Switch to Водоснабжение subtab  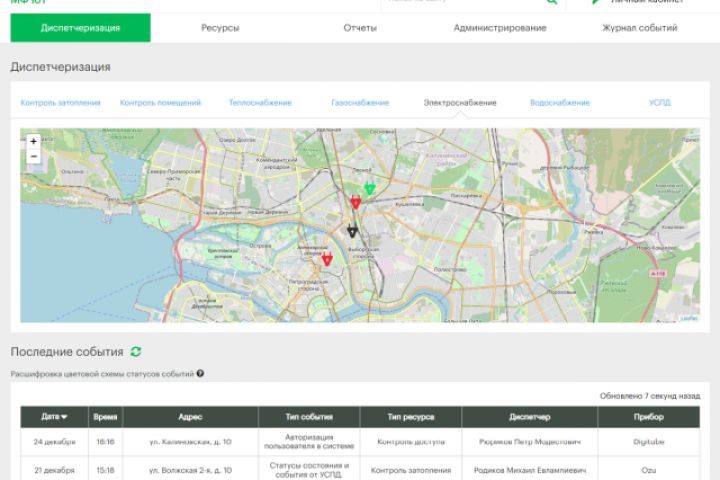point(560,102)
